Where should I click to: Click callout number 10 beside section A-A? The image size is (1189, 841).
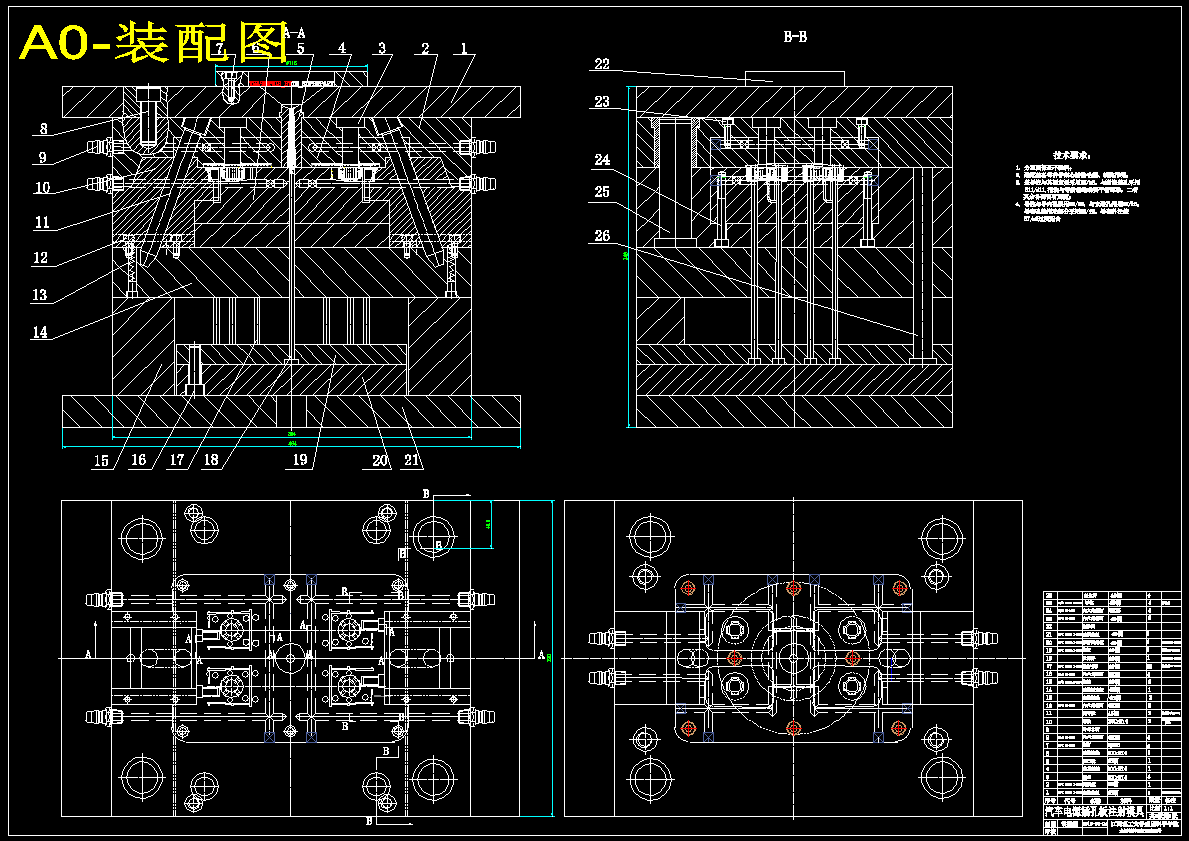[42, 188]
